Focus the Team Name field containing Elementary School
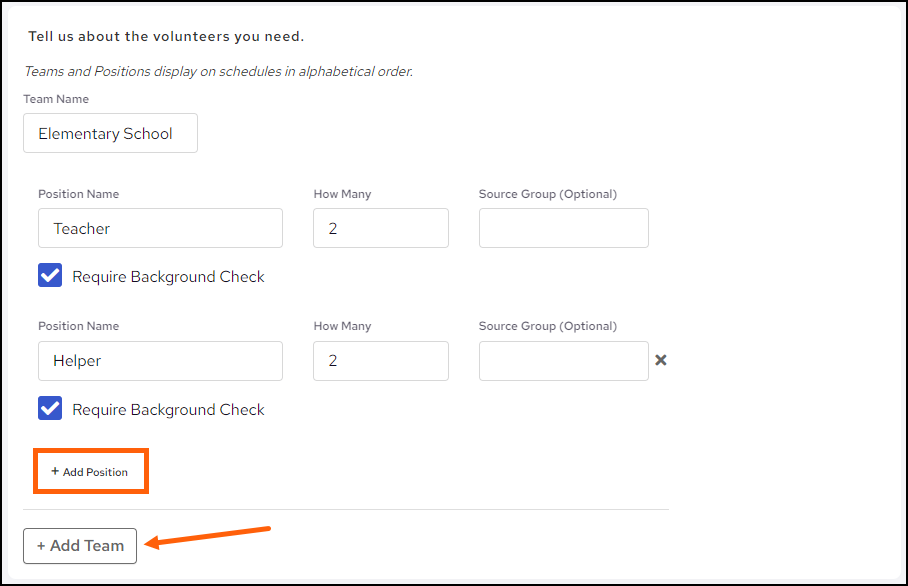Screen dimensions: 908x586 [x=110, y=133]
